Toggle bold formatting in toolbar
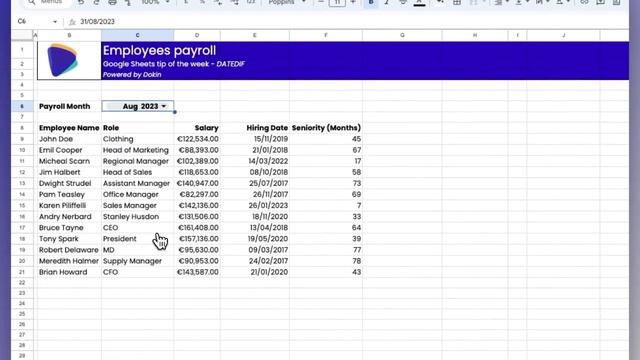 click(371, 2)
